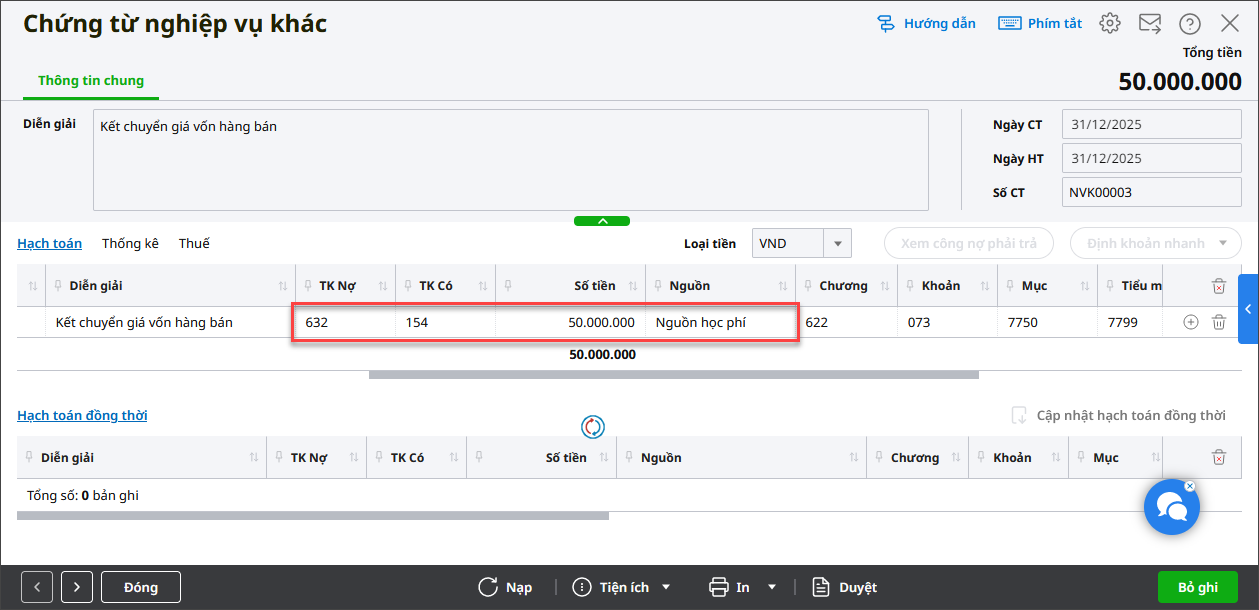Click the TK Nợ cell 632

click(x=346, y=322)
